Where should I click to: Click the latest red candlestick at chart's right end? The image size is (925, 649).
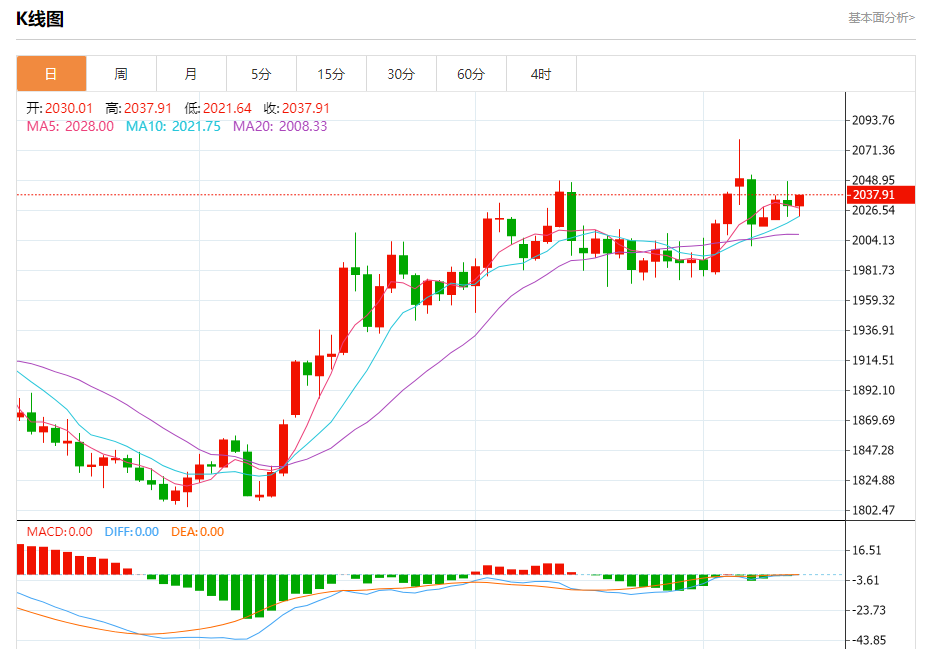[799, 201]
